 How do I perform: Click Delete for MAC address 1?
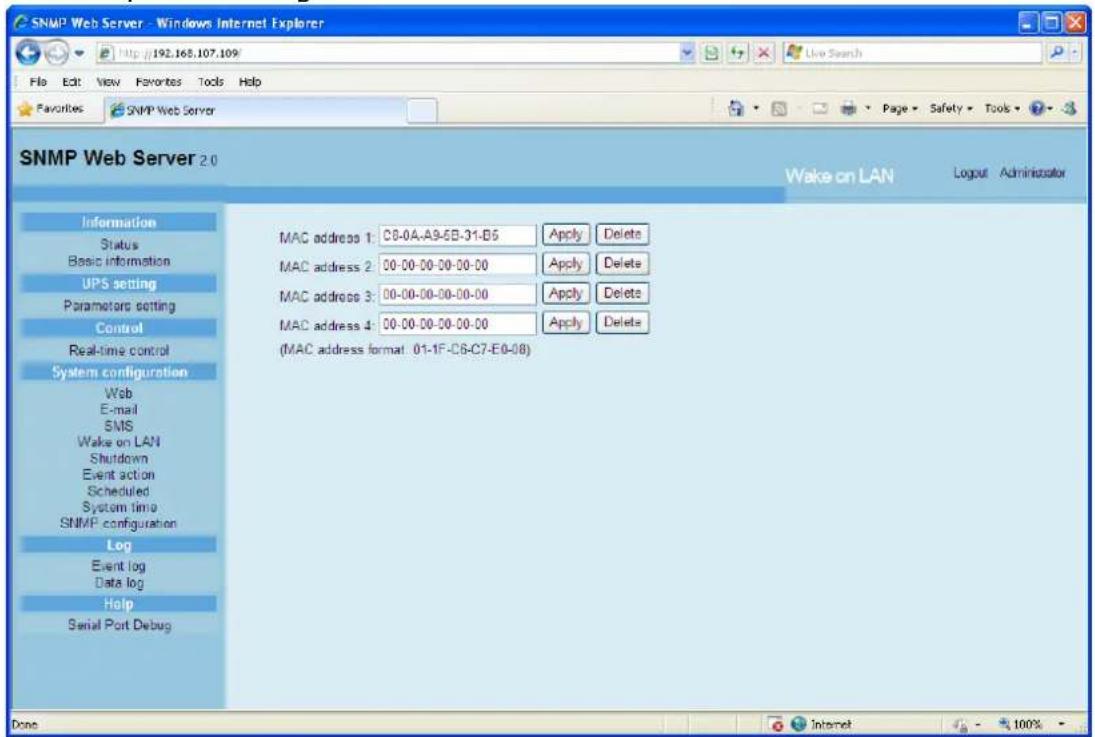click(x=622, y=235)
